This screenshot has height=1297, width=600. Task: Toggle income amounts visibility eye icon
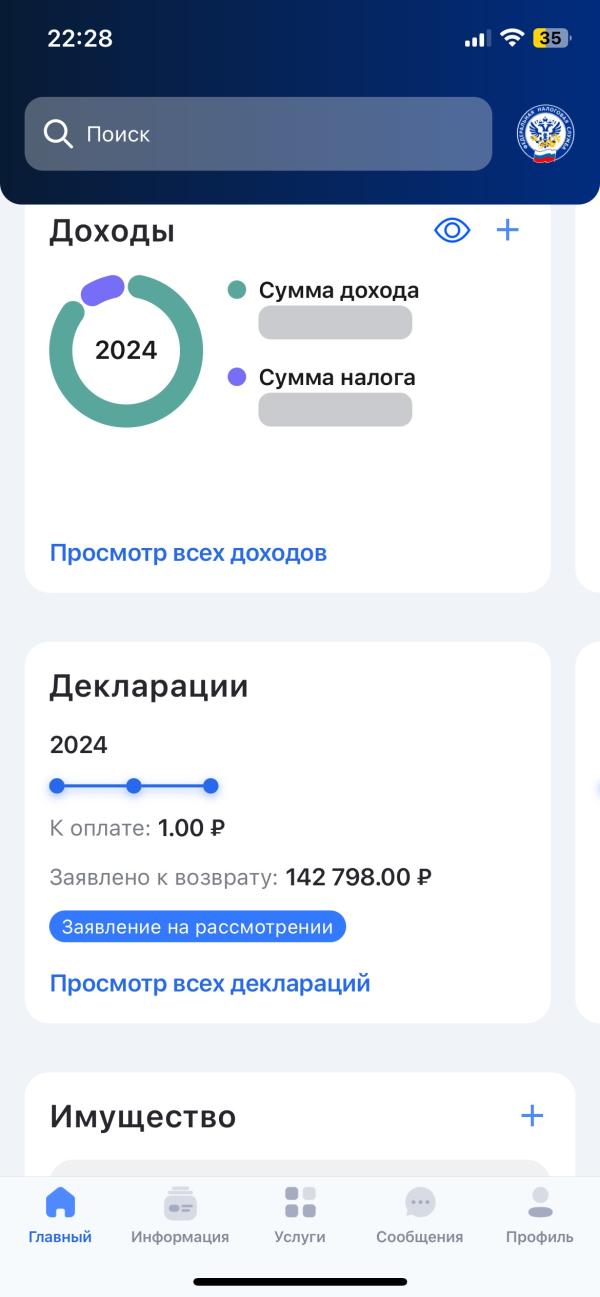coord(452,231)
